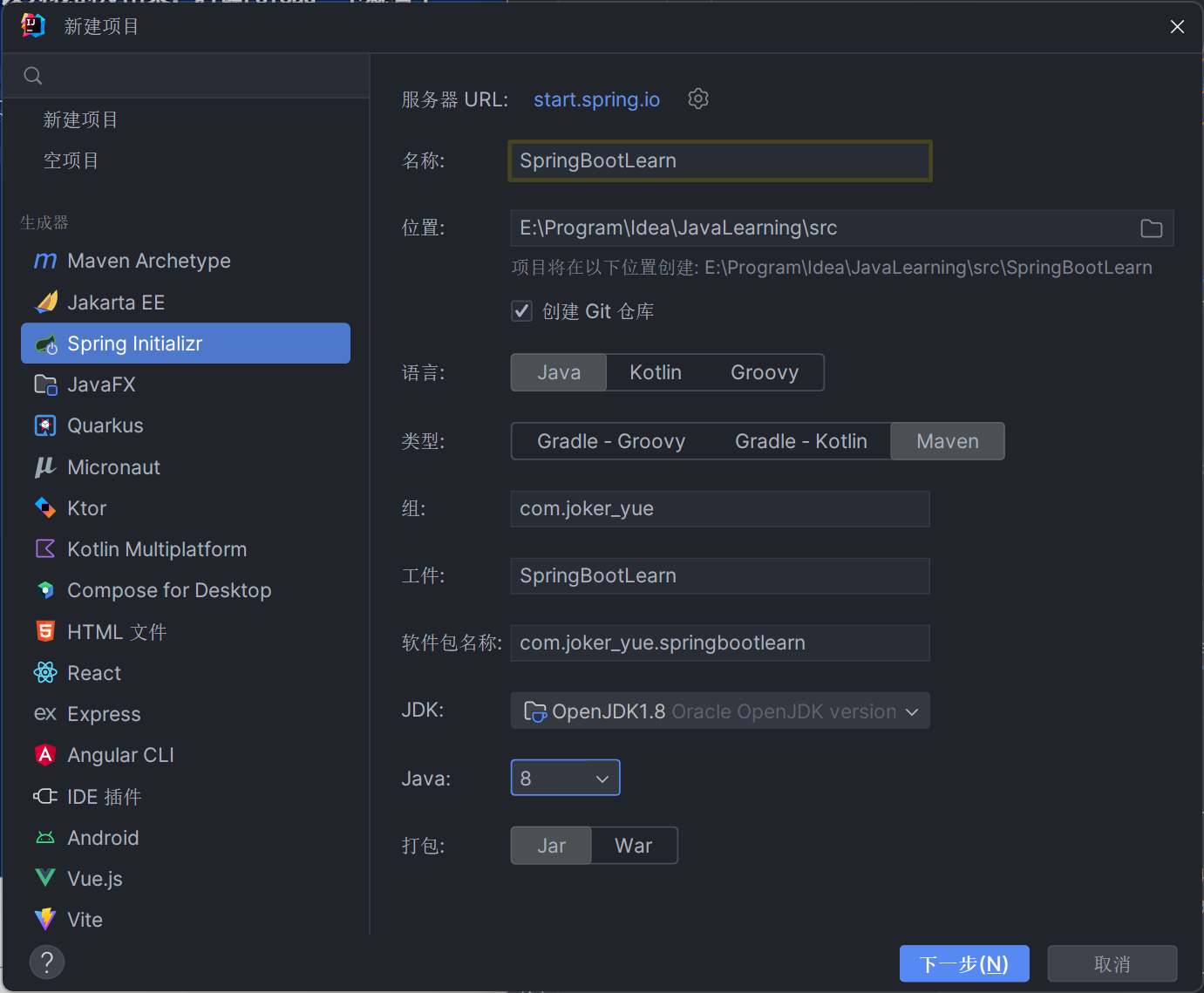Click the start.spring.io link
The image size is (1204, 993).
click(596, 99)
